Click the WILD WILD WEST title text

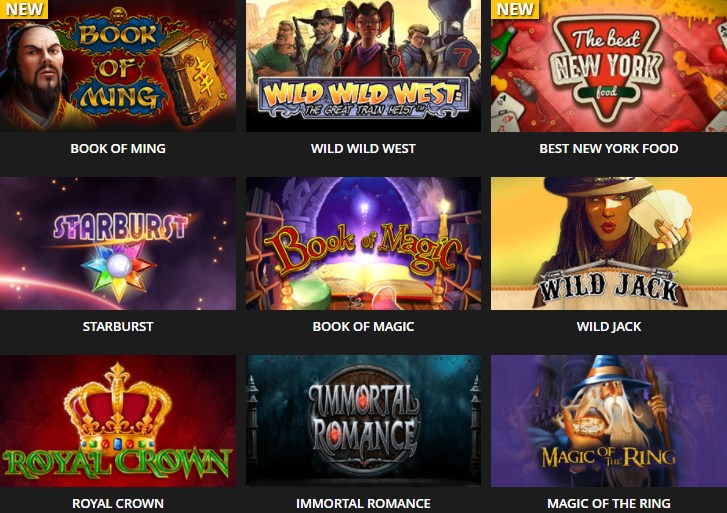(x=363, y=148)
